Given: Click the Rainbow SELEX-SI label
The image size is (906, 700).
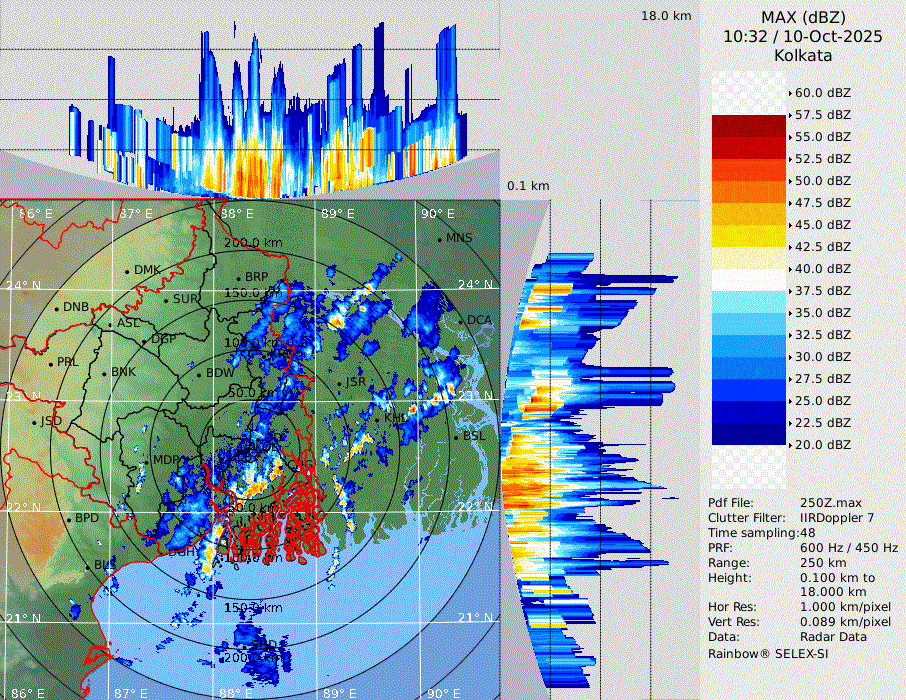Looking at the screenshot, I should pyautogui.click(x=768, y=653).
